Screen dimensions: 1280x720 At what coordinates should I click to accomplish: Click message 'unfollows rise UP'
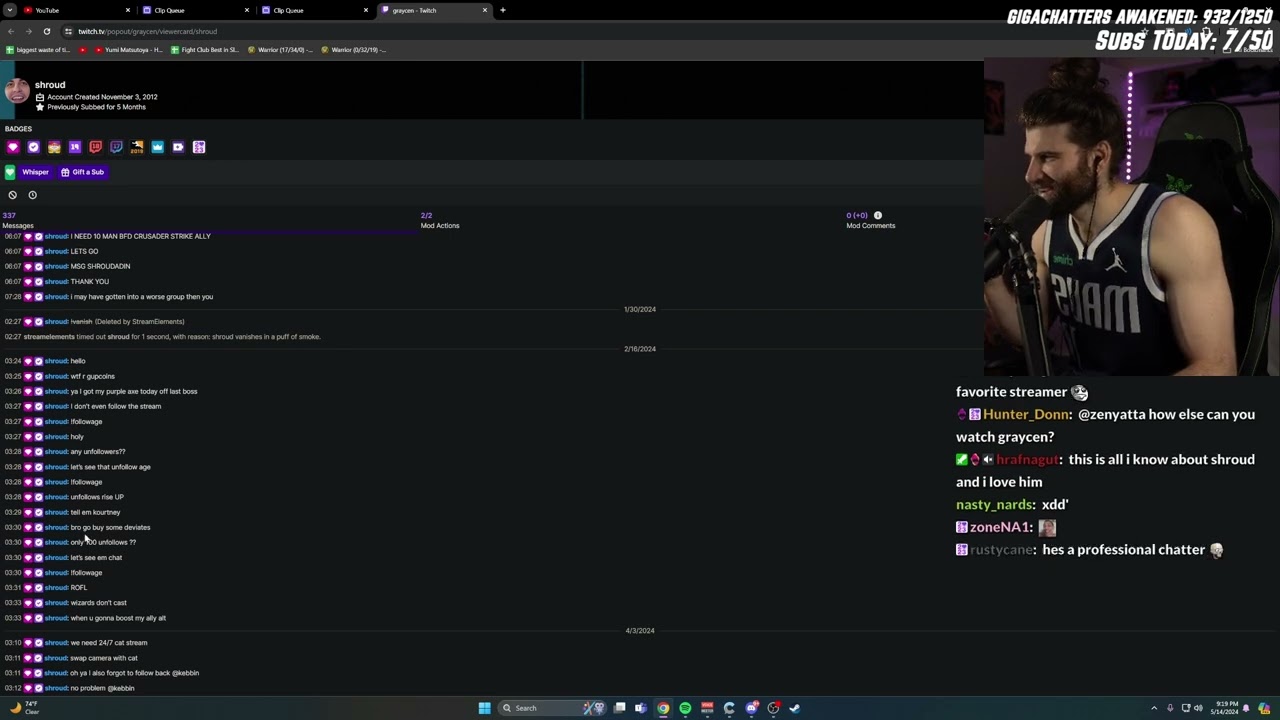pyautogui.click(x=97, y=497)
